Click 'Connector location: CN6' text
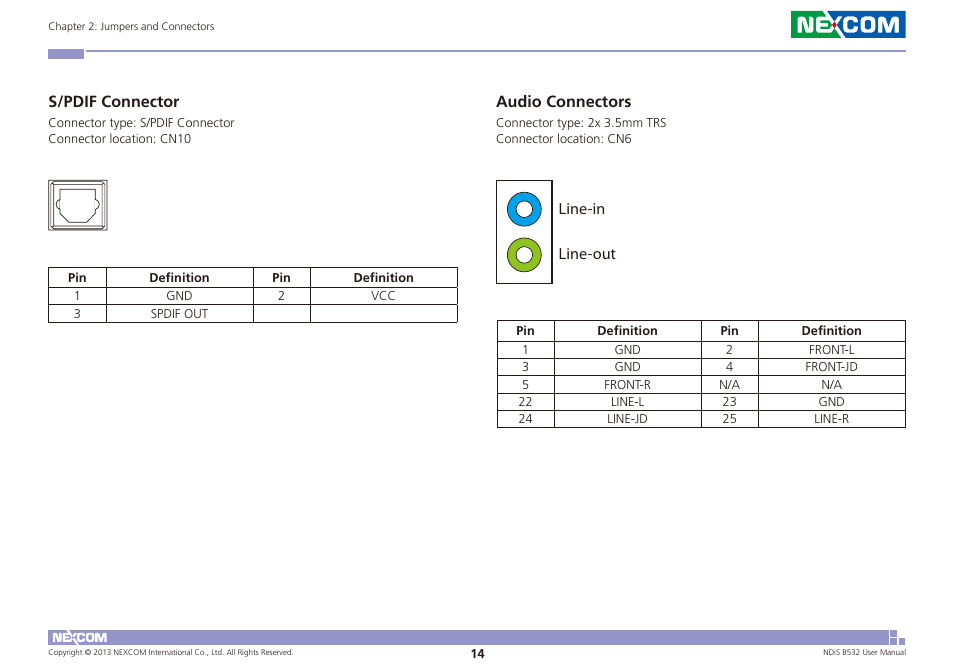Image resolution: width=954 pixels, height=672 pixels. click(564, 139)
